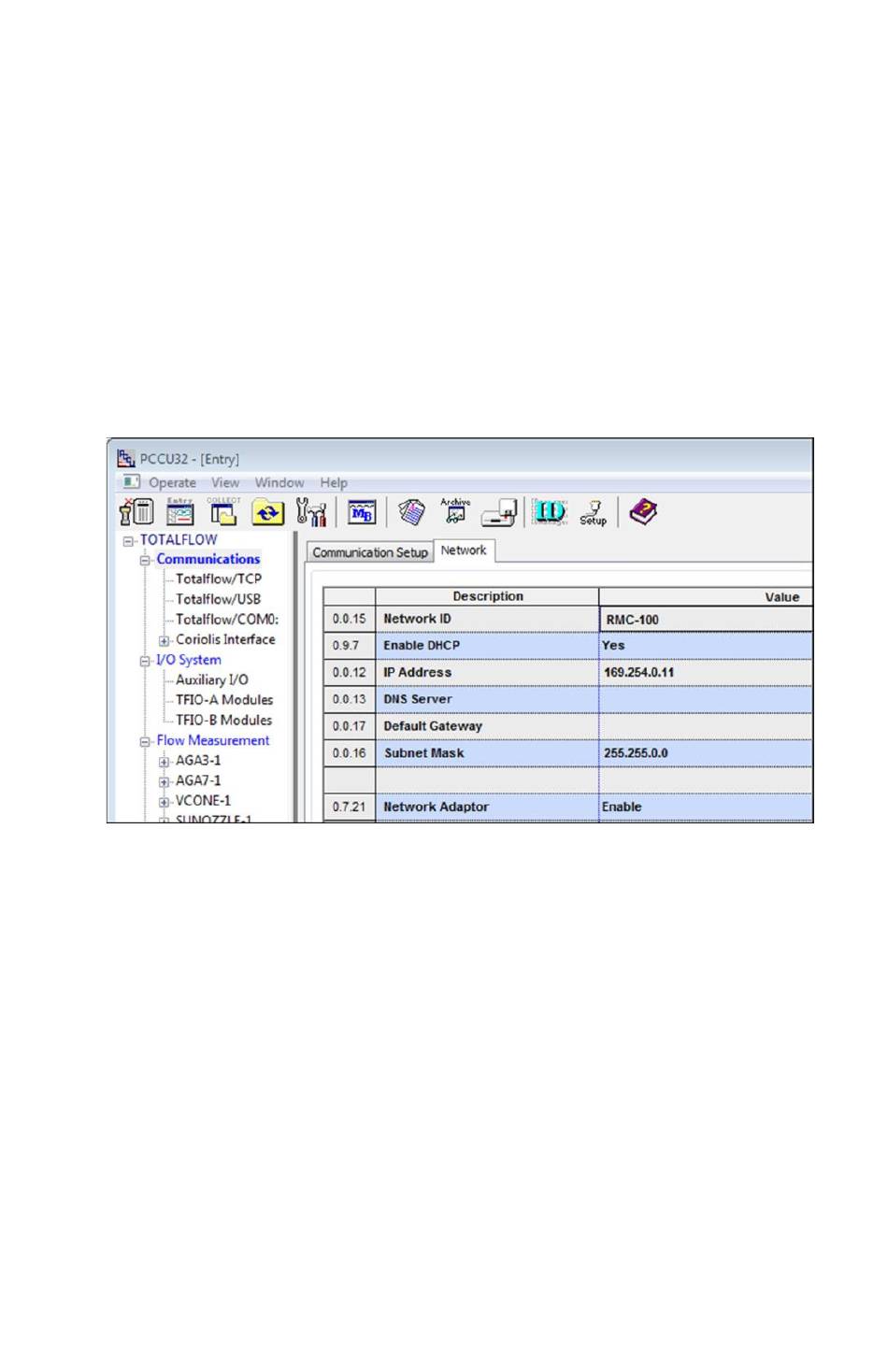Image resolution: width=888 pixels, height=1372 pixels.
Task: Click the Network ID description cell
Action: click(487, 620)
